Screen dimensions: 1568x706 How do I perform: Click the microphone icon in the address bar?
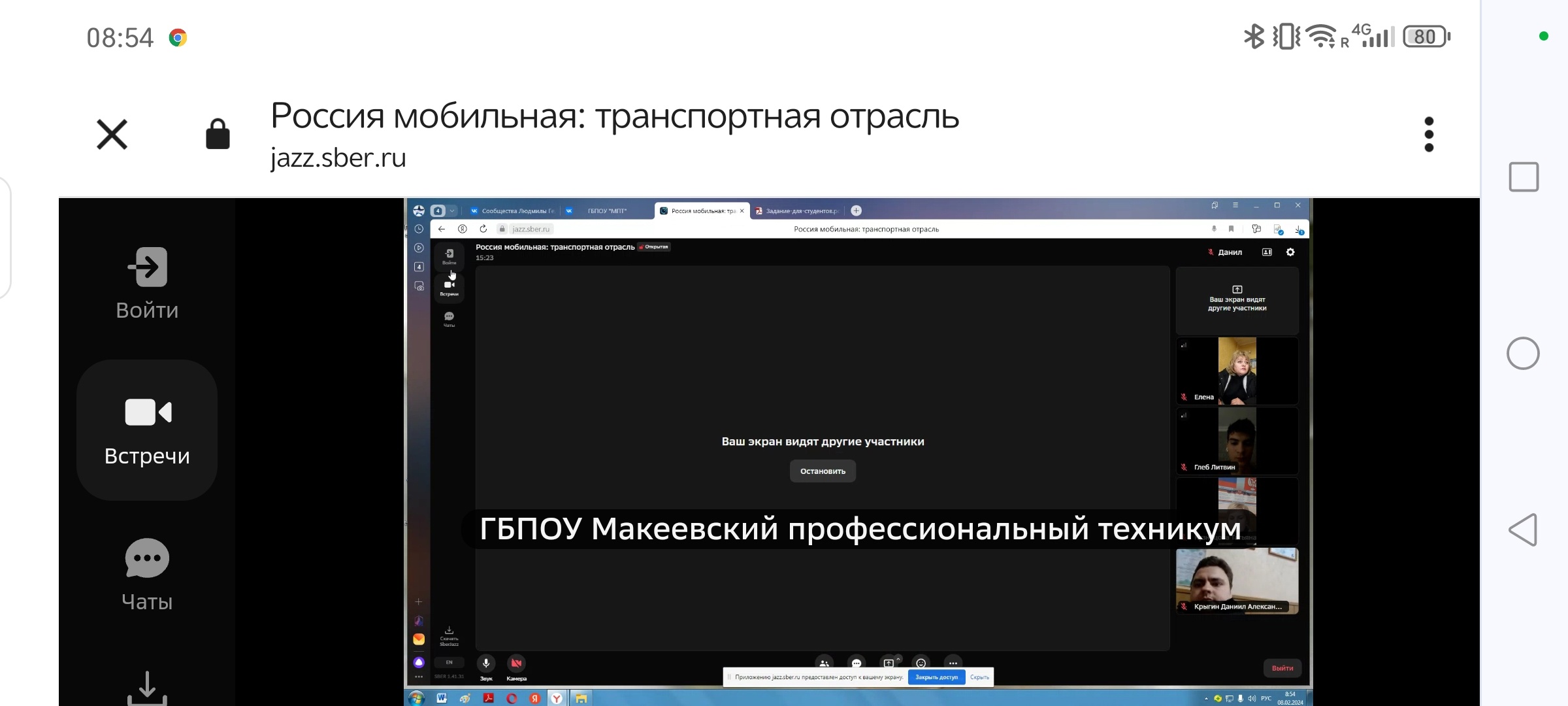pos(1214,229)
